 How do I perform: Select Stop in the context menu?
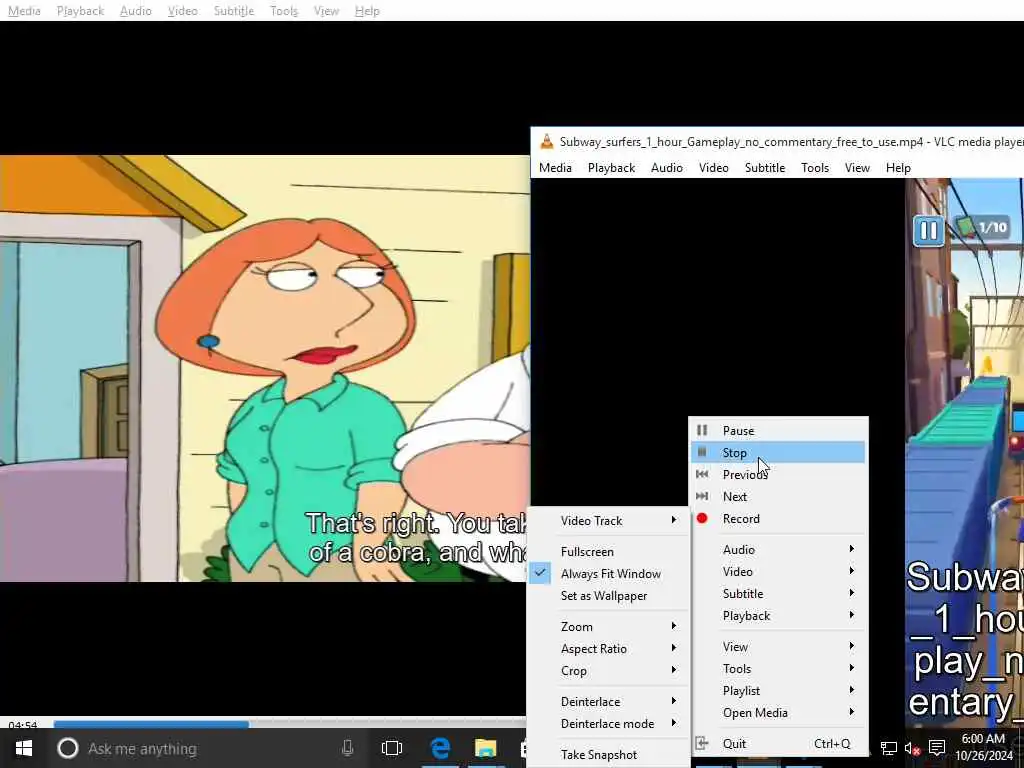coord(778,452)
